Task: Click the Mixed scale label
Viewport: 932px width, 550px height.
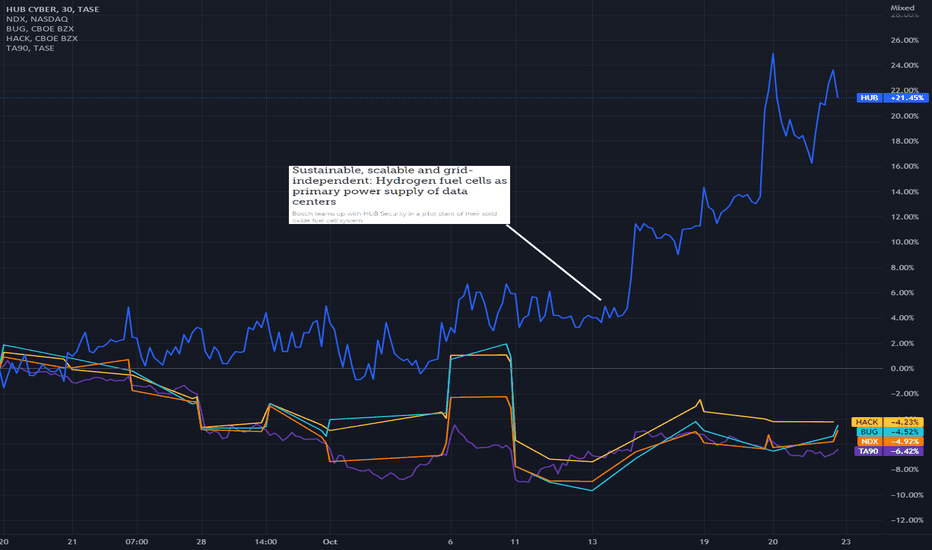Action: 902,8
